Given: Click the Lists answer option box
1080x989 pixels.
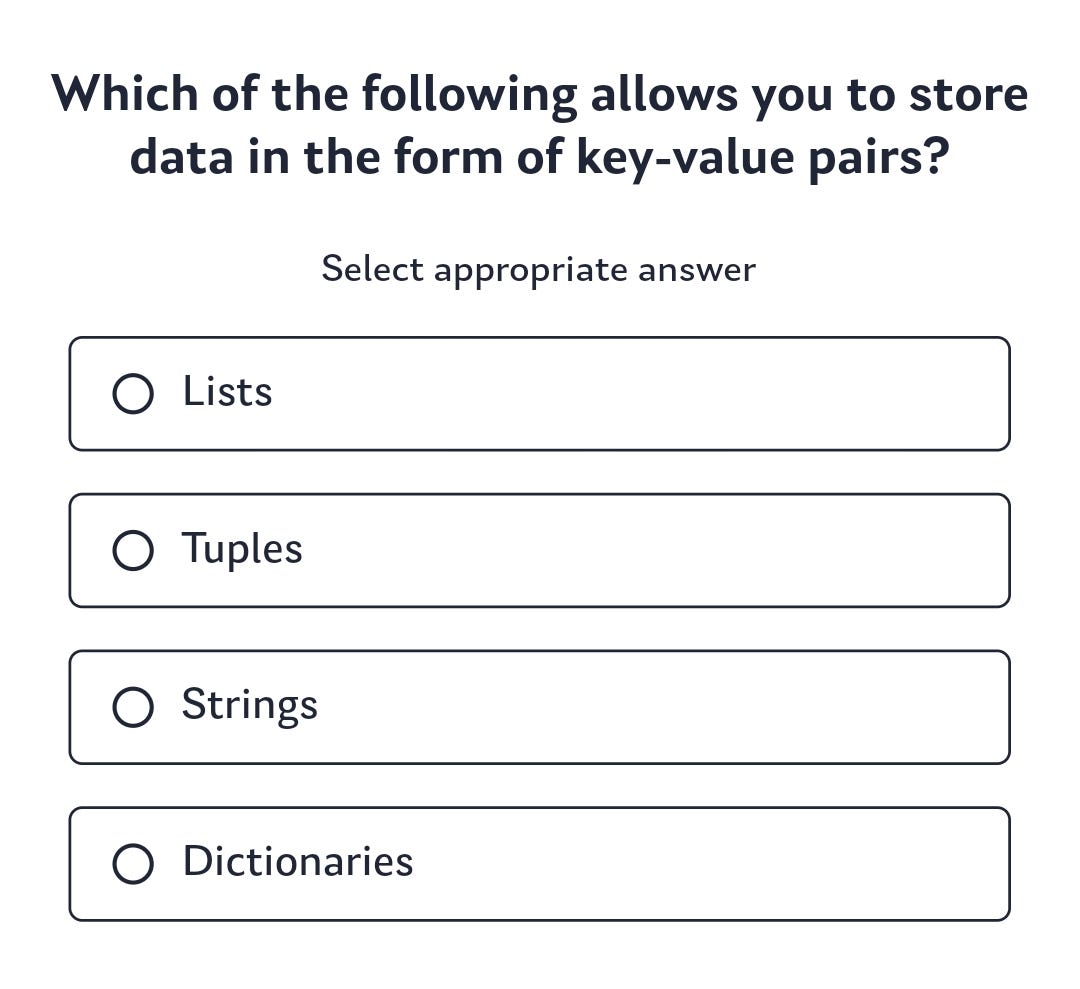Looking at the screenshot, I should [540, 393].
